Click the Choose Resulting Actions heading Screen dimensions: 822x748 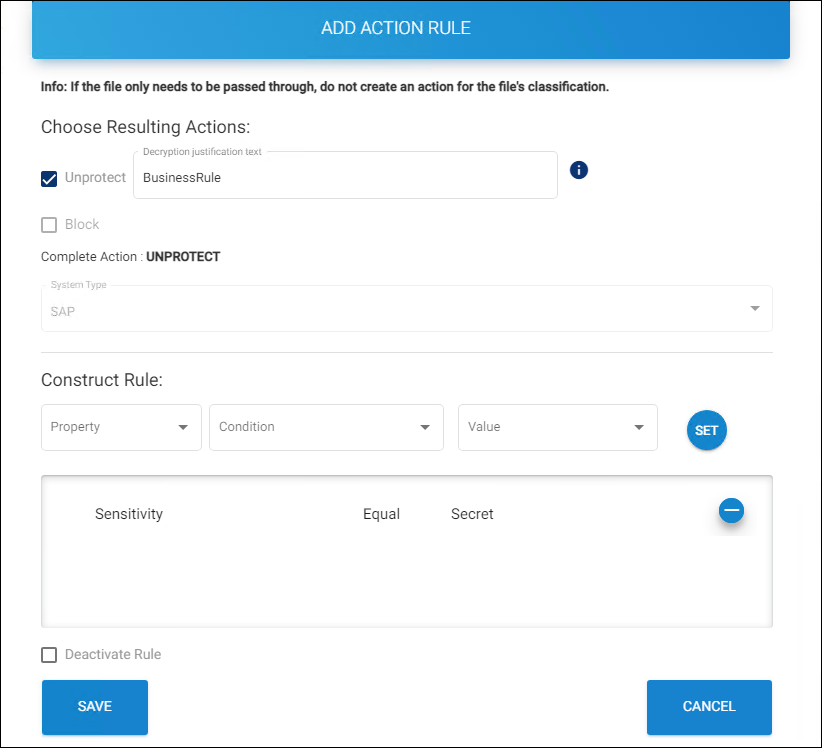(x=145, y=127)
